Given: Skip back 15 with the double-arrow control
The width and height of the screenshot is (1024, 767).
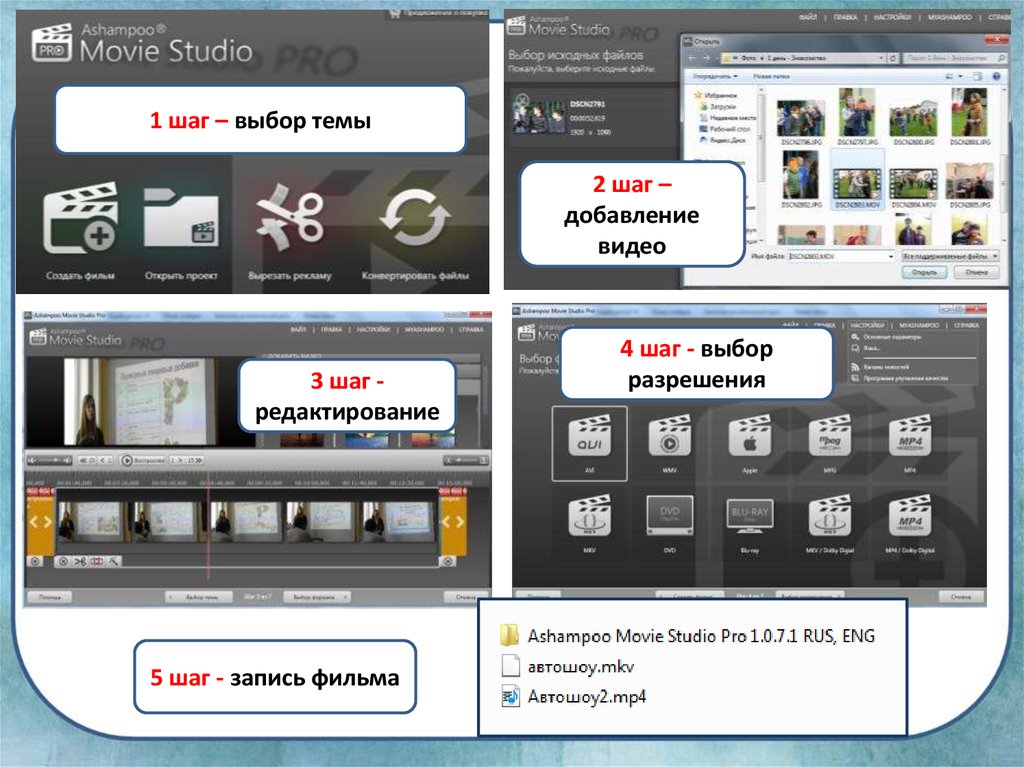Looking at the screenshot, I should pyautogui.click(x=86, y=461).
